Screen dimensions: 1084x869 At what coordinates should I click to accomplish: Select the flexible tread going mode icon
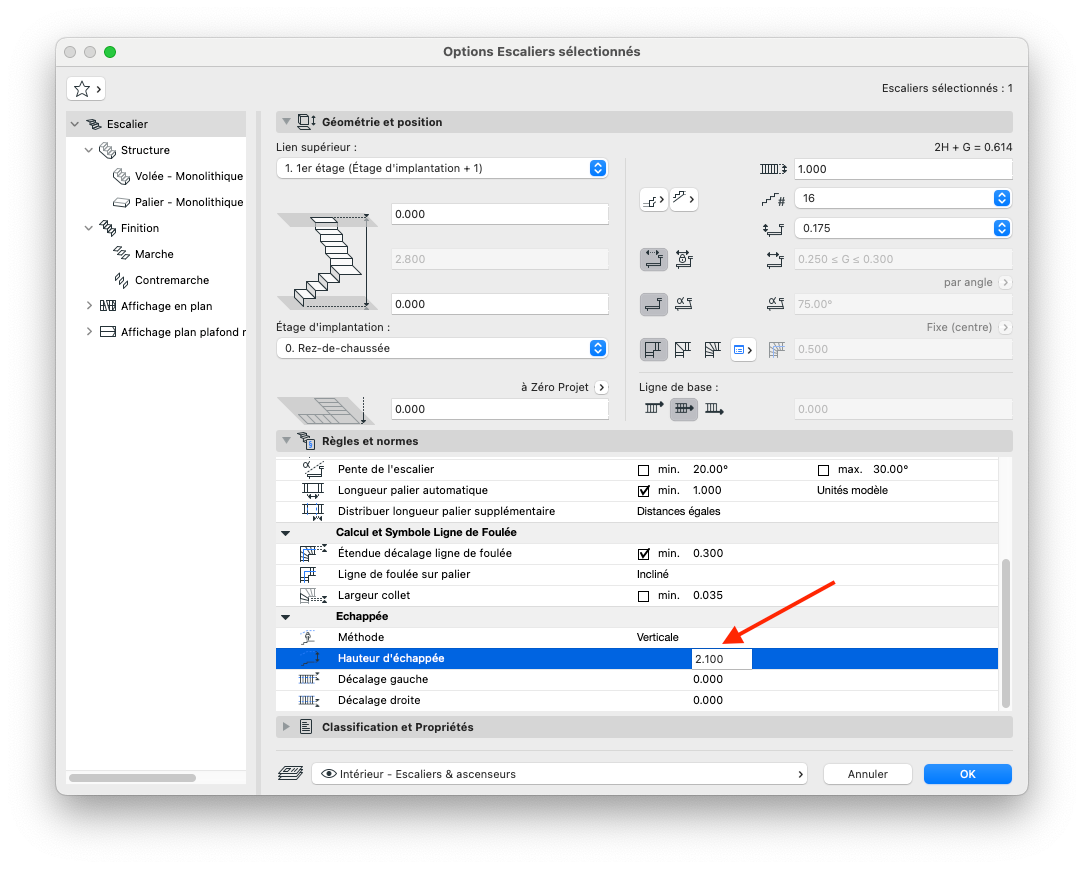tap(653, 259)
